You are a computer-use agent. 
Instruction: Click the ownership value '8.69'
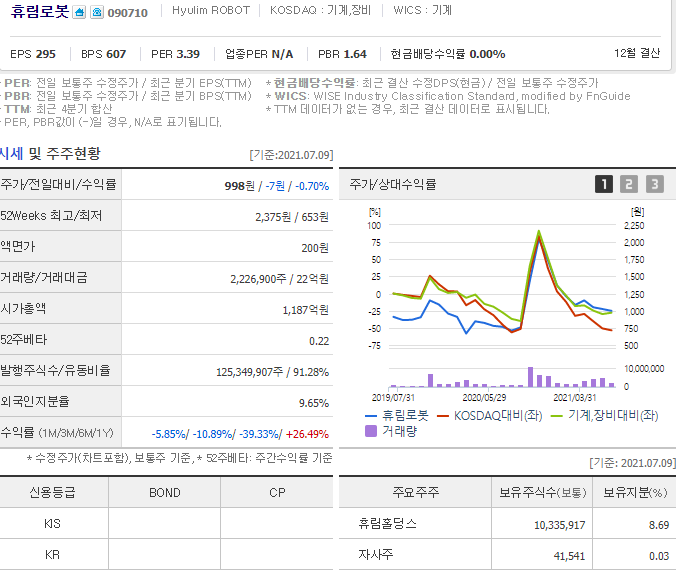tap(659, 525)
